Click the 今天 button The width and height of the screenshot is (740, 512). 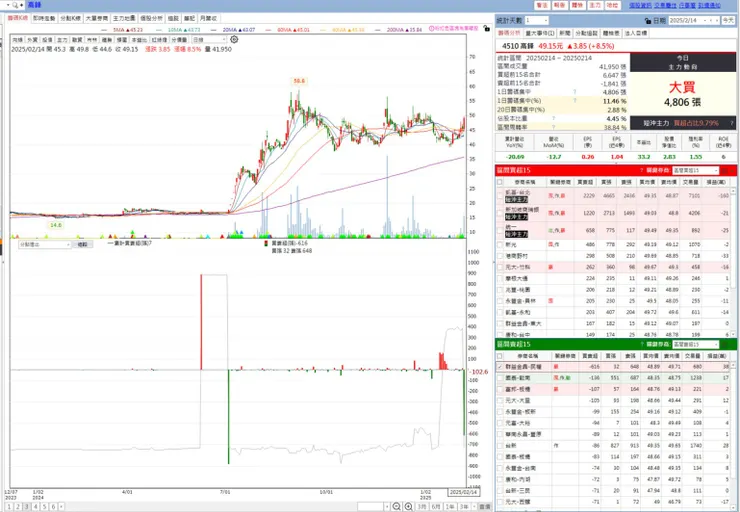pyautogui.click(x=728, y=21)
